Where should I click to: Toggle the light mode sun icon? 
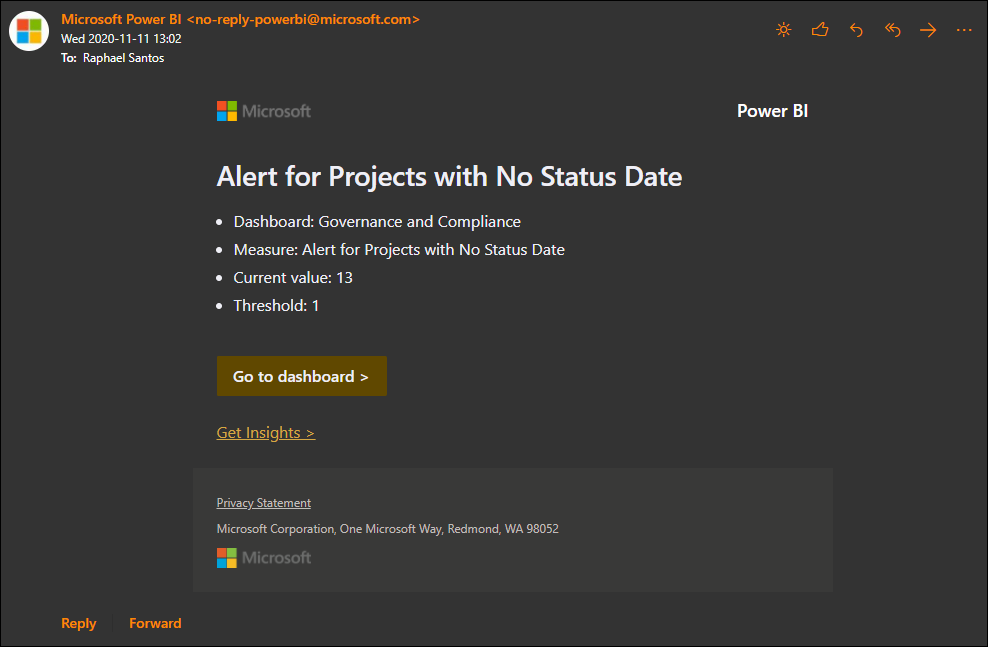click(783, 30)
